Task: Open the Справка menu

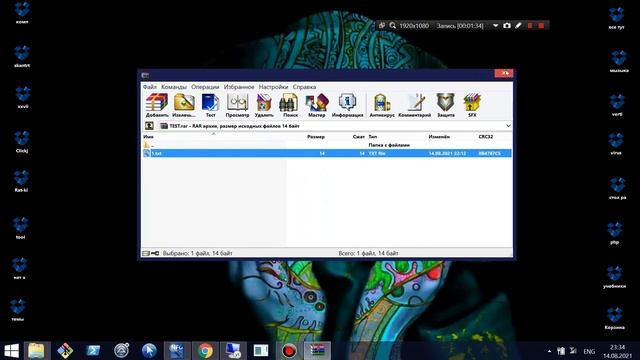Action: click(x=304, y=87)
